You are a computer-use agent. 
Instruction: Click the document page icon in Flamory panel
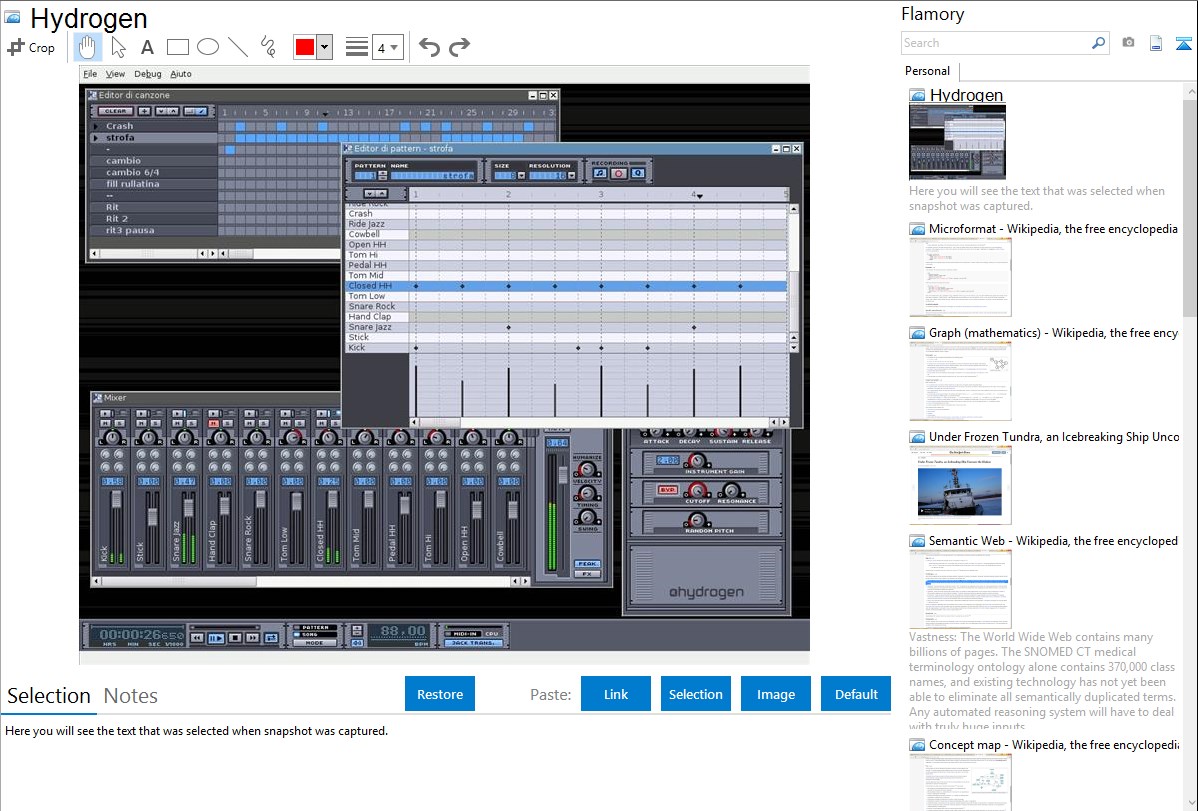1156,43
